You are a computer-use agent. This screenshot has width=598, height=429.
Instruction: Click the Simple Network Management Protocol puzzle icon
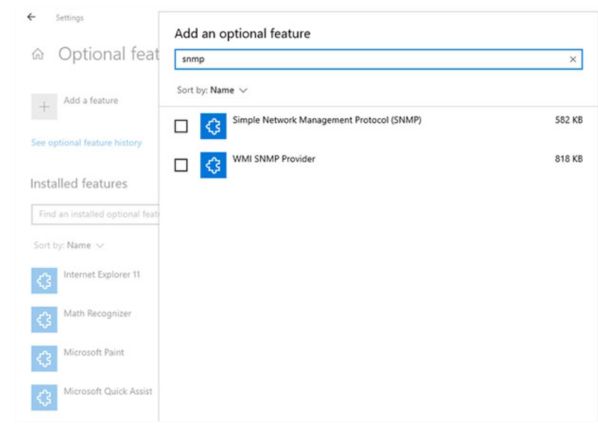[x=213, y=126]
